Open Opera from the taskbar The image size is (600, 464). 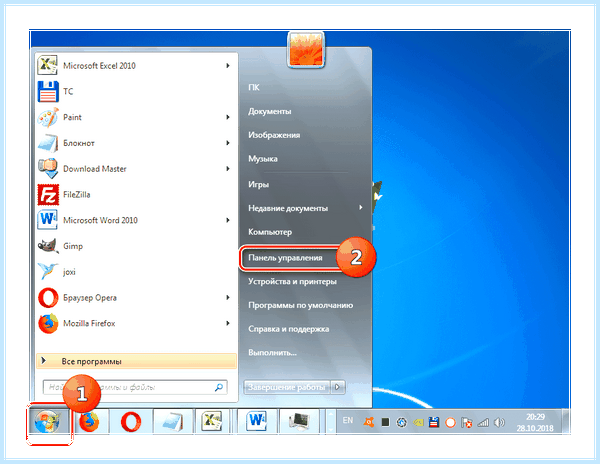(131, 422)
